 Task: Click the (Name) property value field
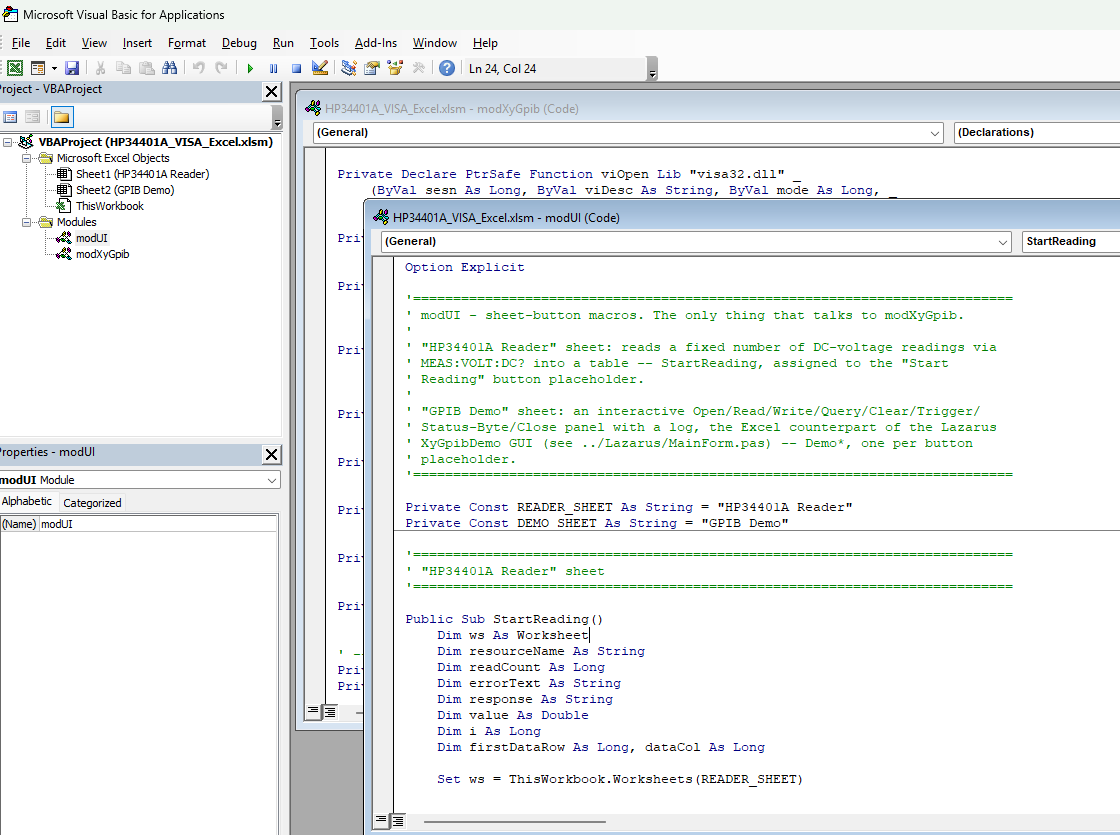coord(158,524)
